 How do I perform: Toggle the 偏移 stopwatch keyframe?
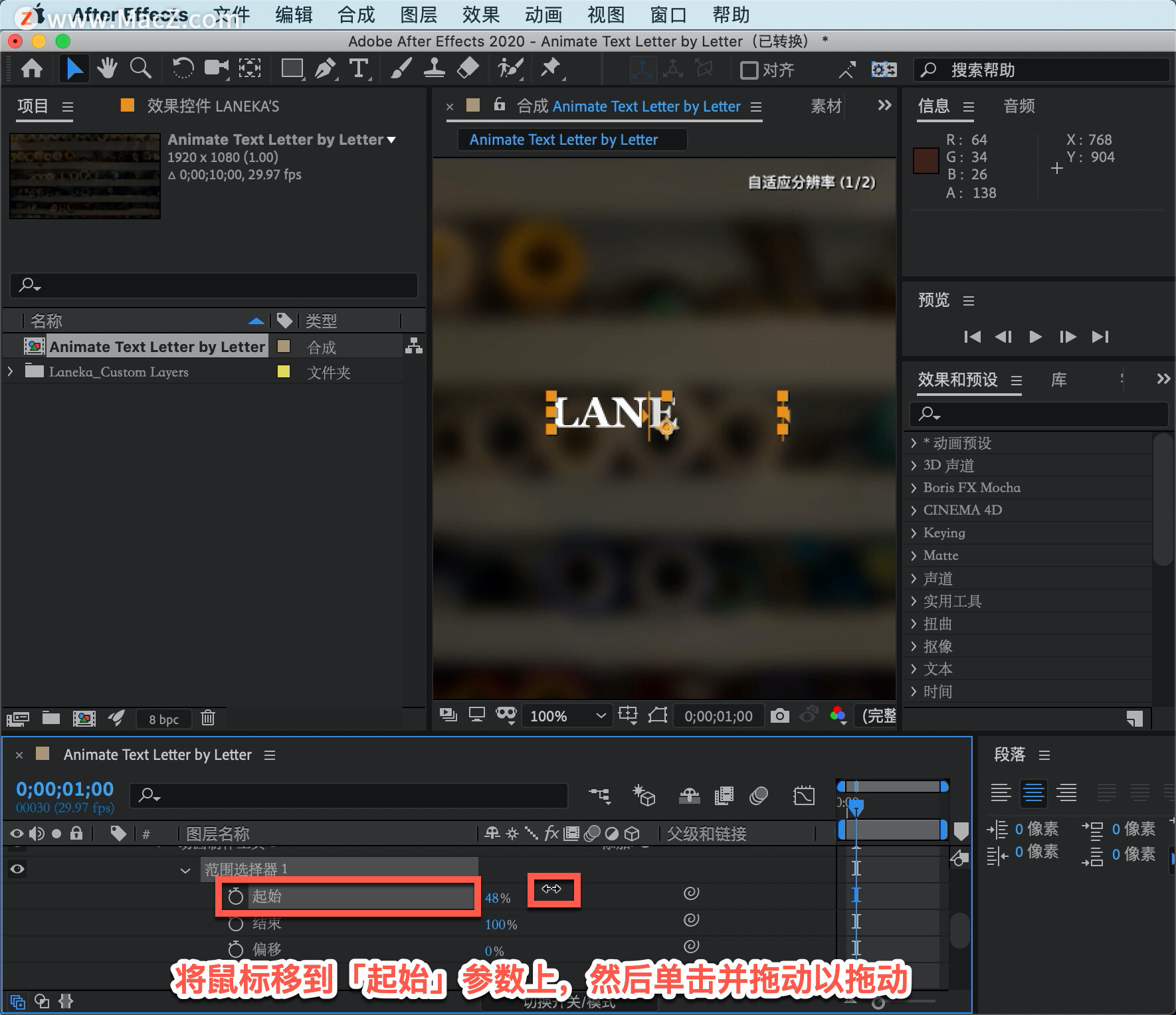(x=235, y=949)
